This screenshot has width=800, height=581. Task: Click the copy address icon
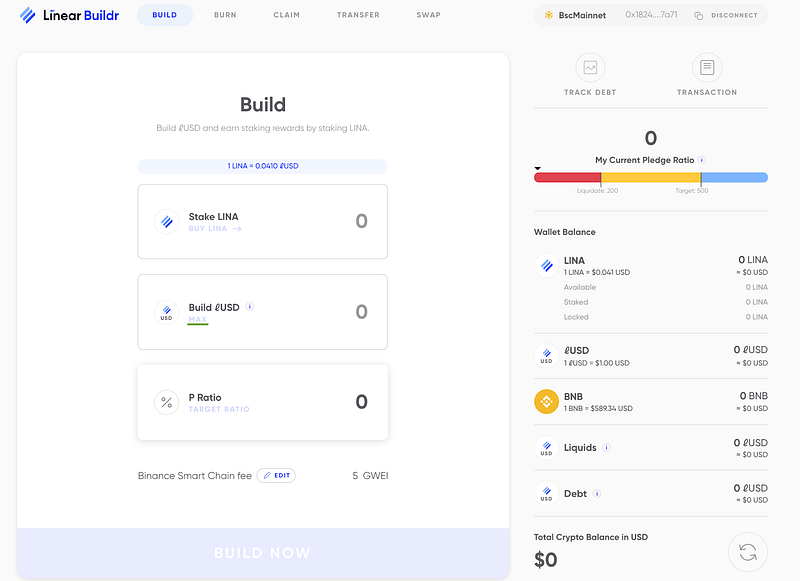pyautogui.click(x=698, y=16)
